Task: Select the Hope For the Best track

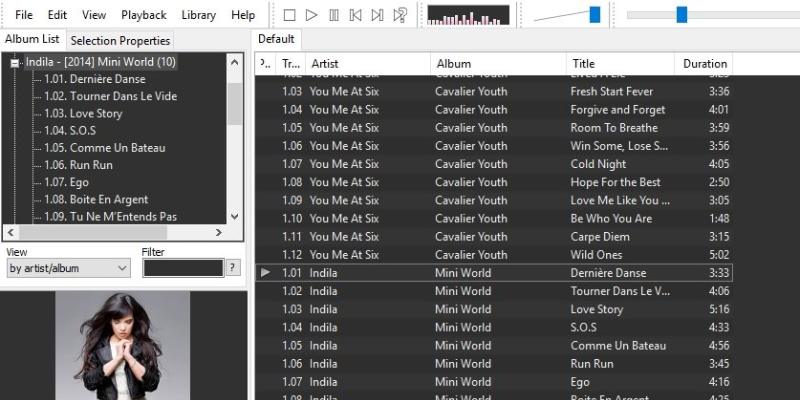Action: click(494, 182)
